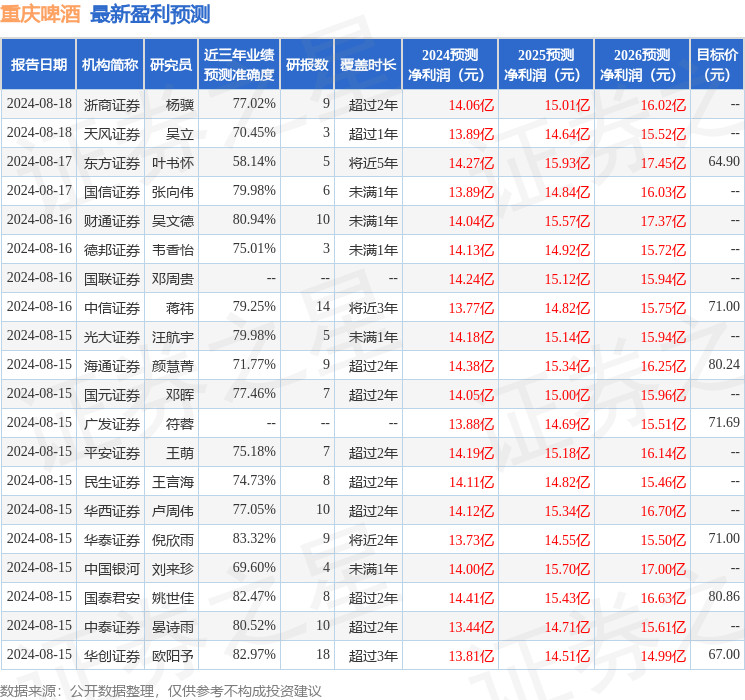
Task: Select the 中泰证券 institution cell
Action: [x=112, y=627]
